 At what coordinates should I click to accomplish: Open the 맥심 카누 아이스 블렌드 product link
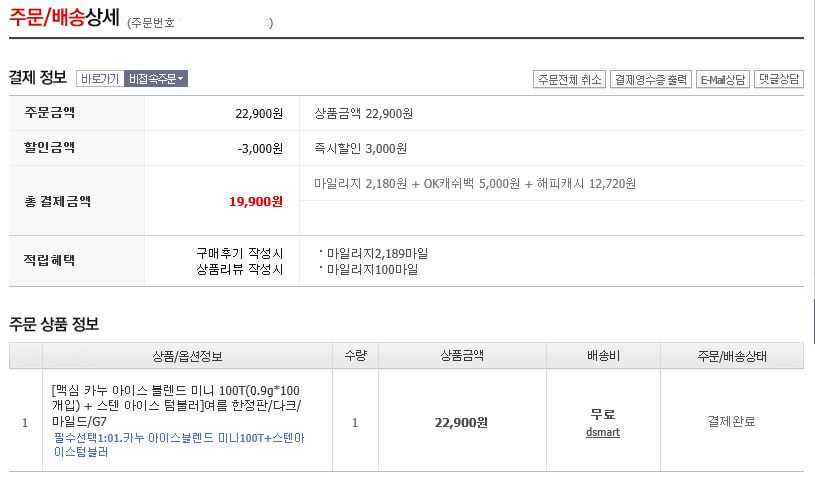(x=175, y=405)
